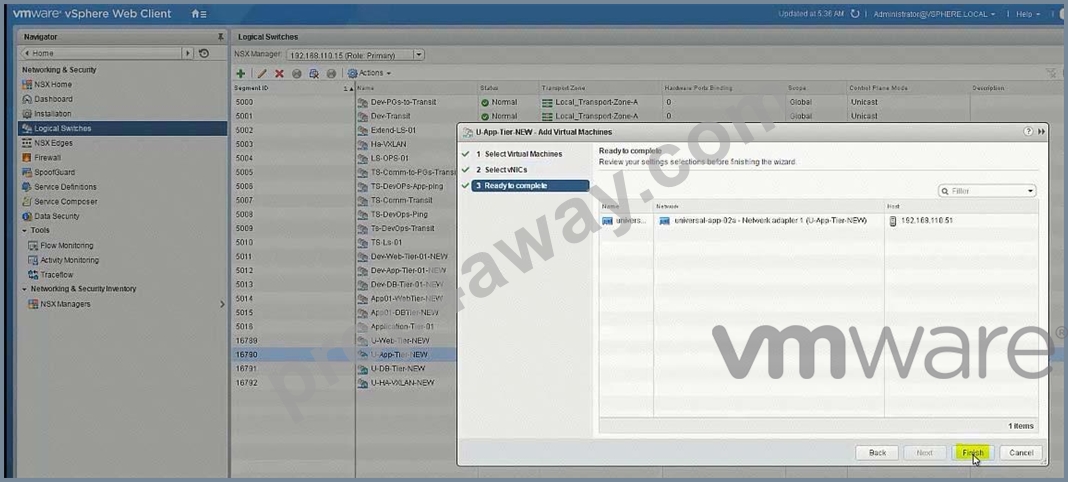Pin the Navigator panel with pin icon
This screenshot has height=482, width=1068.
(220, 37)
